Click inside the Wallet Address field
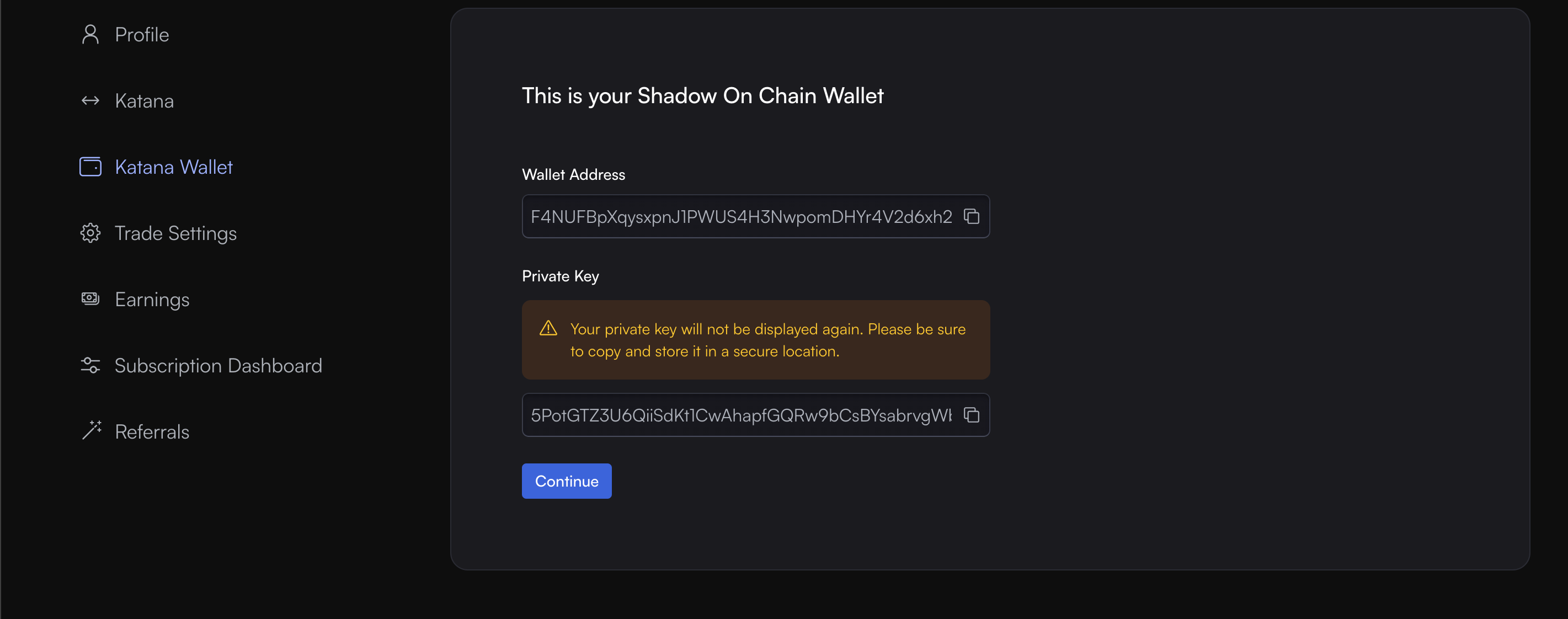 pos(740,217)
